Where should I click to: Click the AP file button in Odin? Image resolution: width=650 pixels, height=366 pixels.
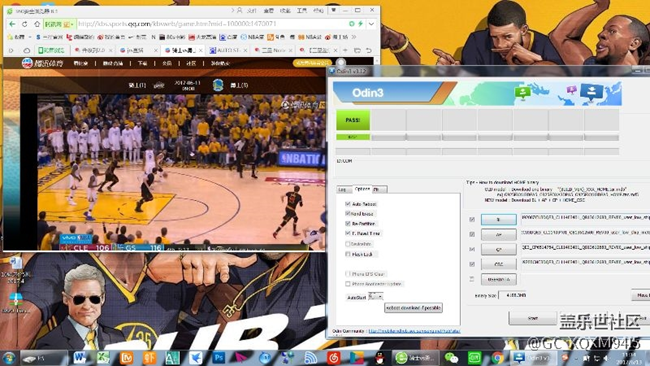(498, 235)
